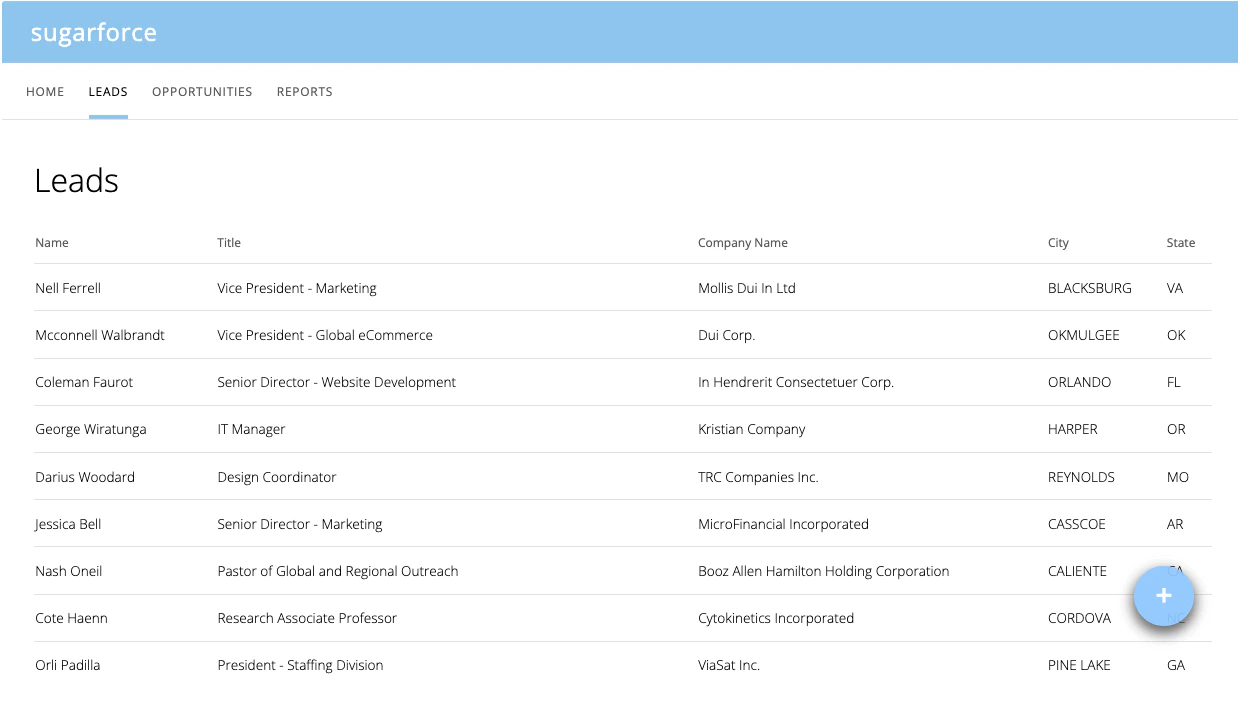Image resolution: width=1238 pixels, height=713 pixels.
Task: Click city CASSCOE
Action: [1077, 524]
